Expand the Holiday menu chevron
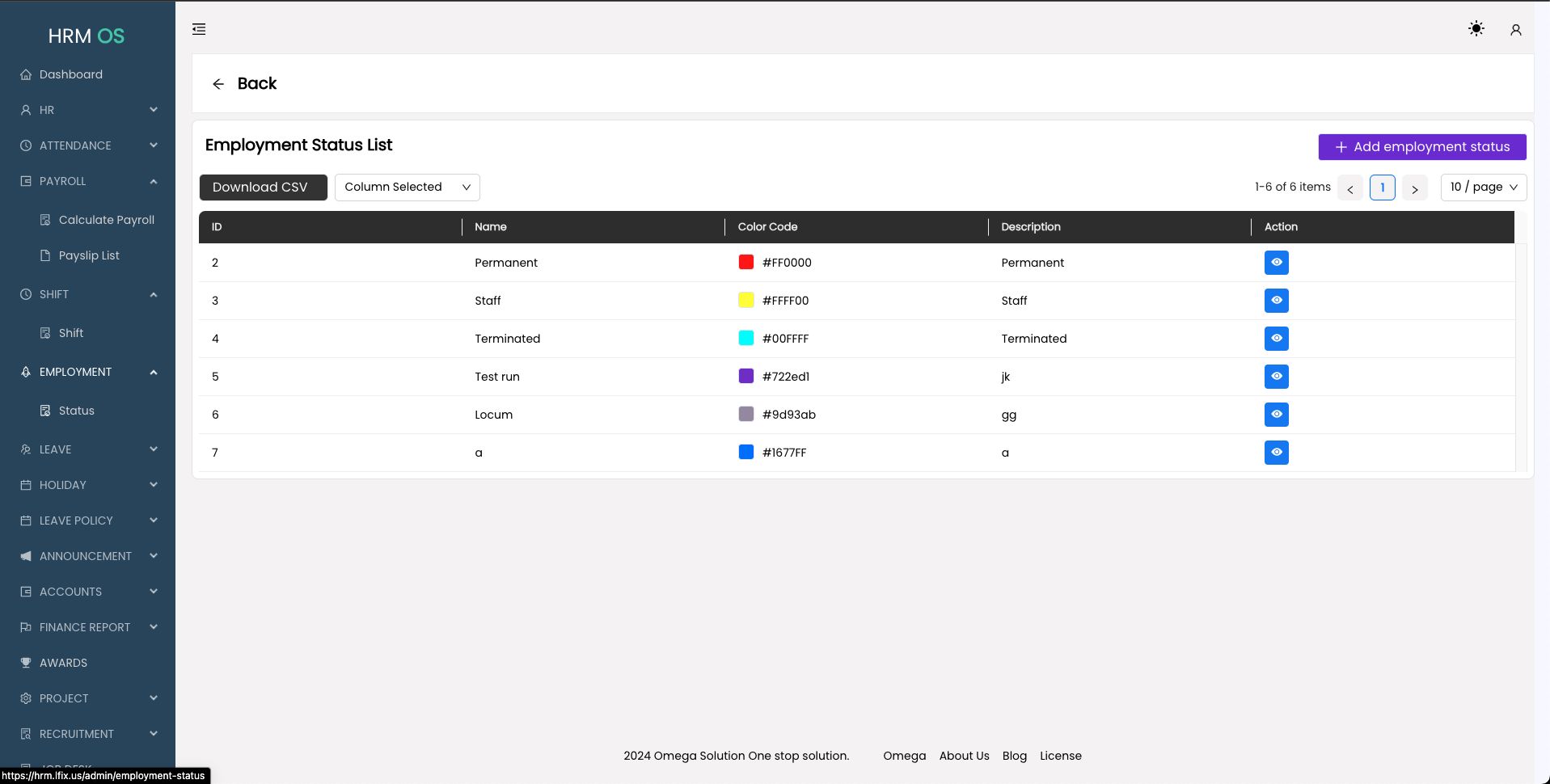 [154, 485]
